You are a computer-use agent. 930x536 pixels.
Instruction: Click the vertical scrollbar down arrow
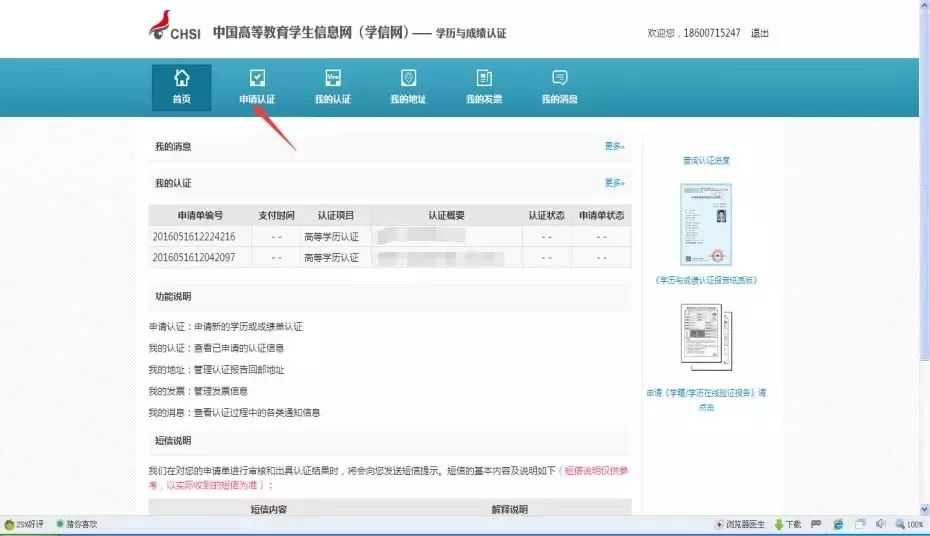click(x=925, y=509)
